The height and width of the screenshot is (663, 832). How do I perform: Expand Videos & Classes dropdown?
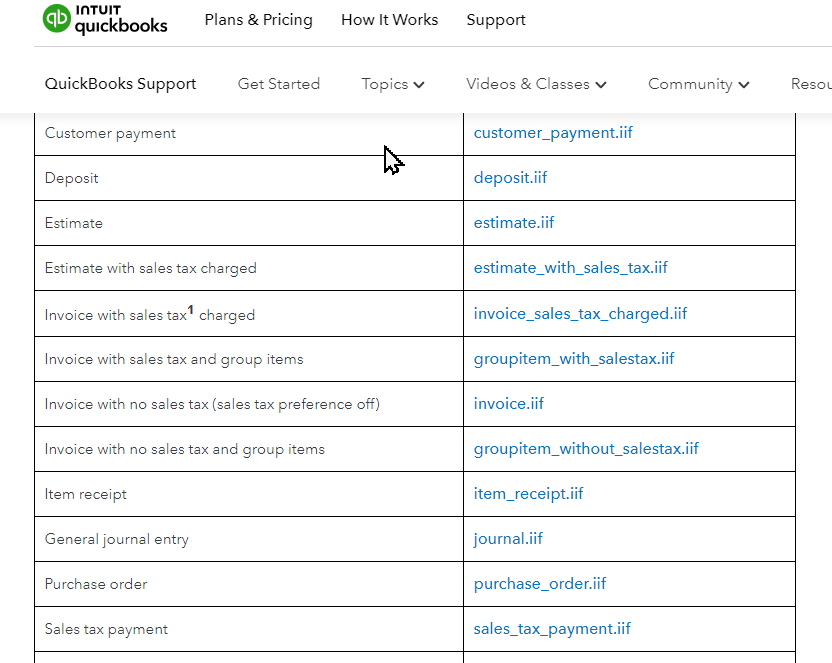click(536, 84)
